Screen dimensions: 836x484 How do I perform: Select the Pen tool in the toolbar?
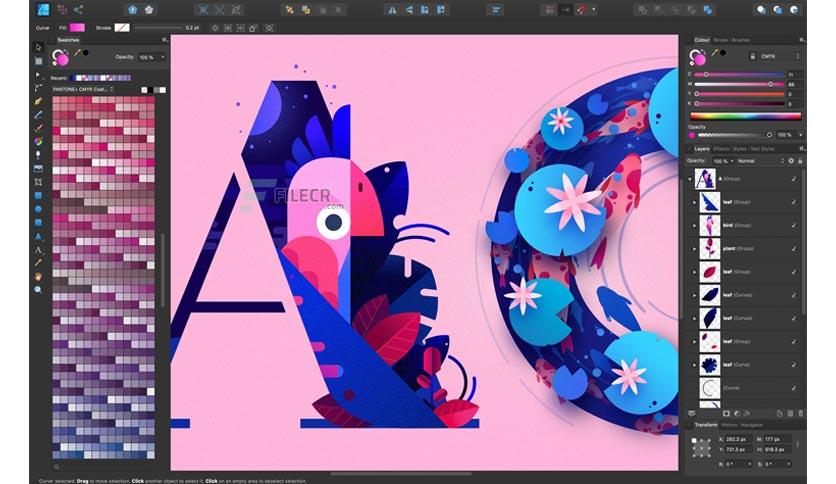38,101
